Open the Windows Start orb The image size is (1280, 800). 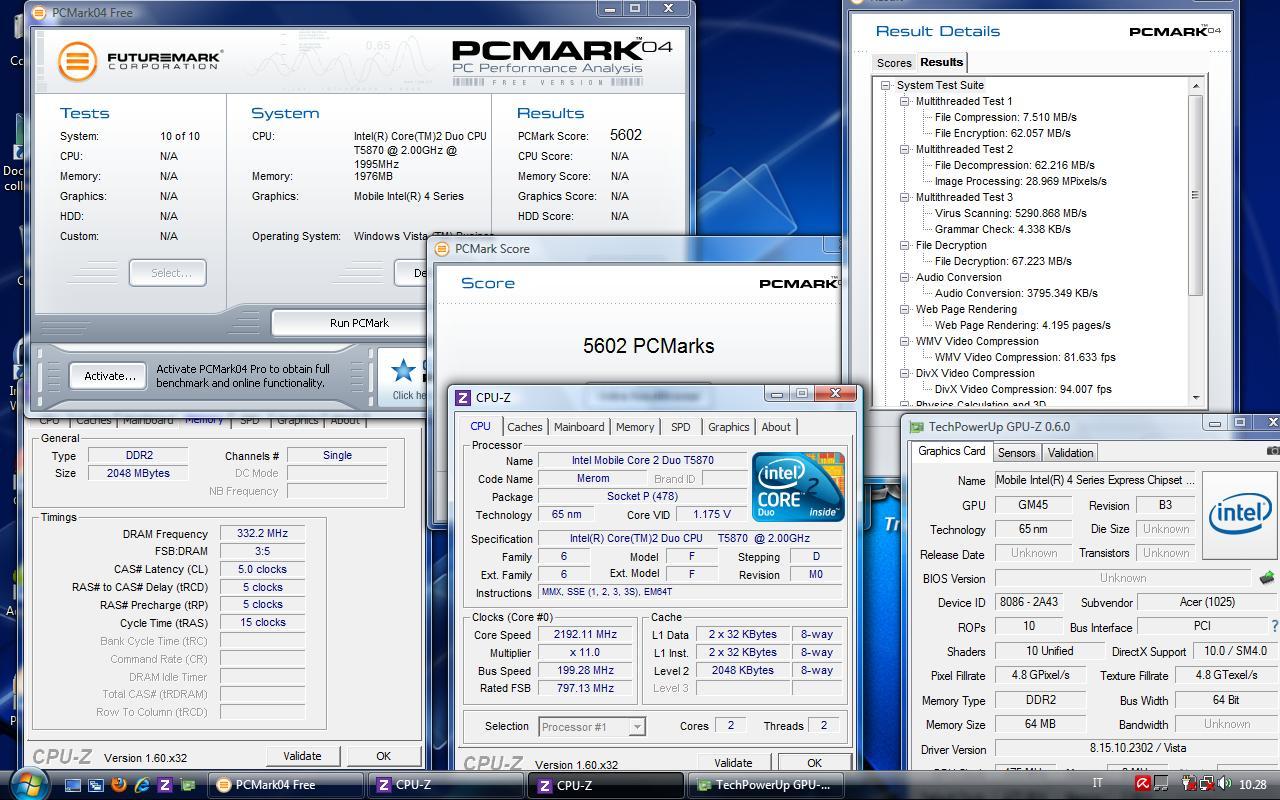28,783
